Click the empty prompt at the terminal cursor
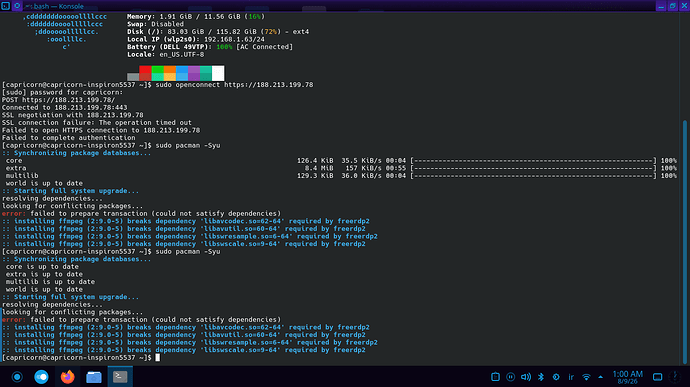This screenshot has width=690, height=387. coord(158,358)
